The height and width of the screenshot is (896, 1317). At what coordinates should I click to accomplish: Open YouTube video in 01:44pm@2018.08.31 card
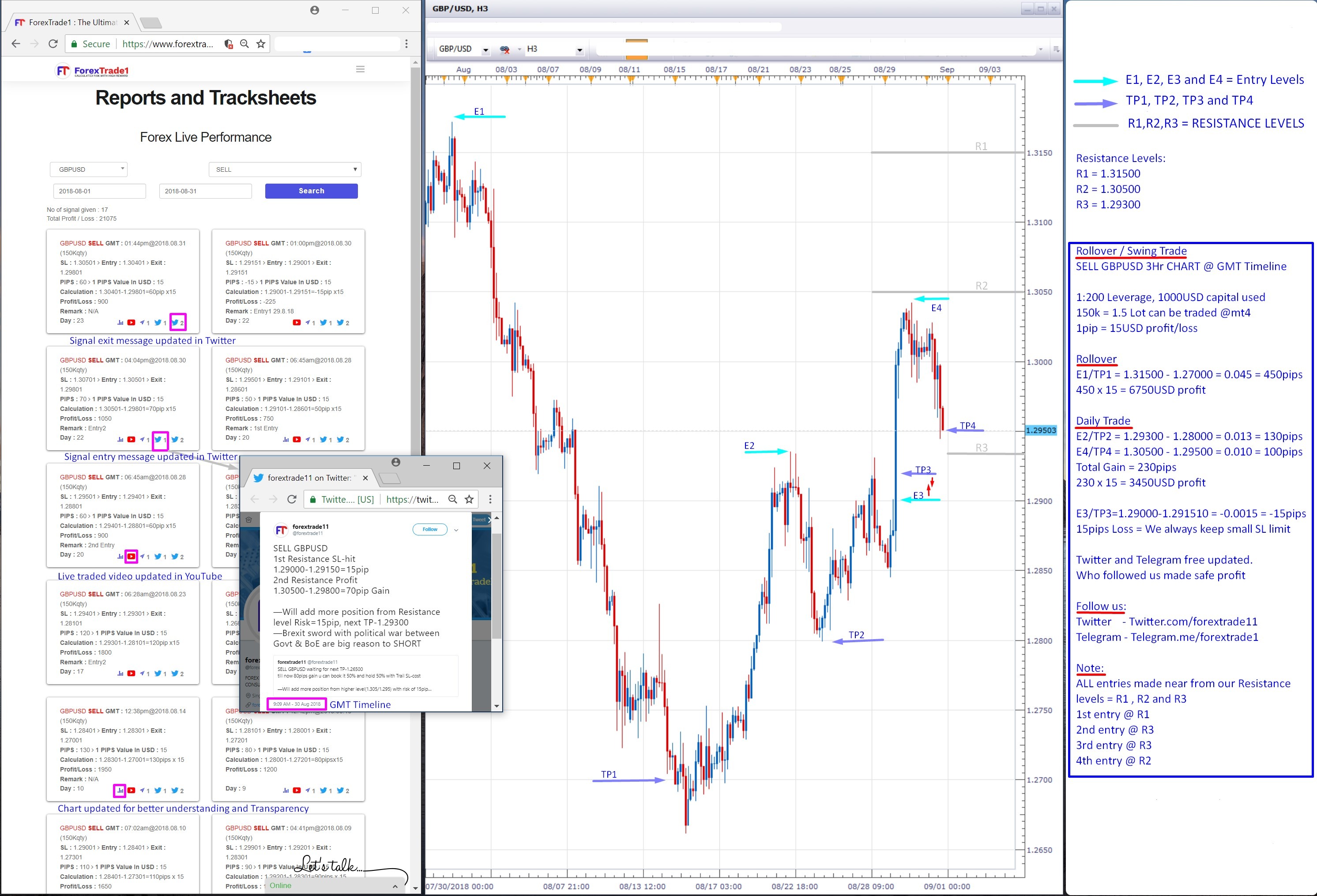click(132, 323)
